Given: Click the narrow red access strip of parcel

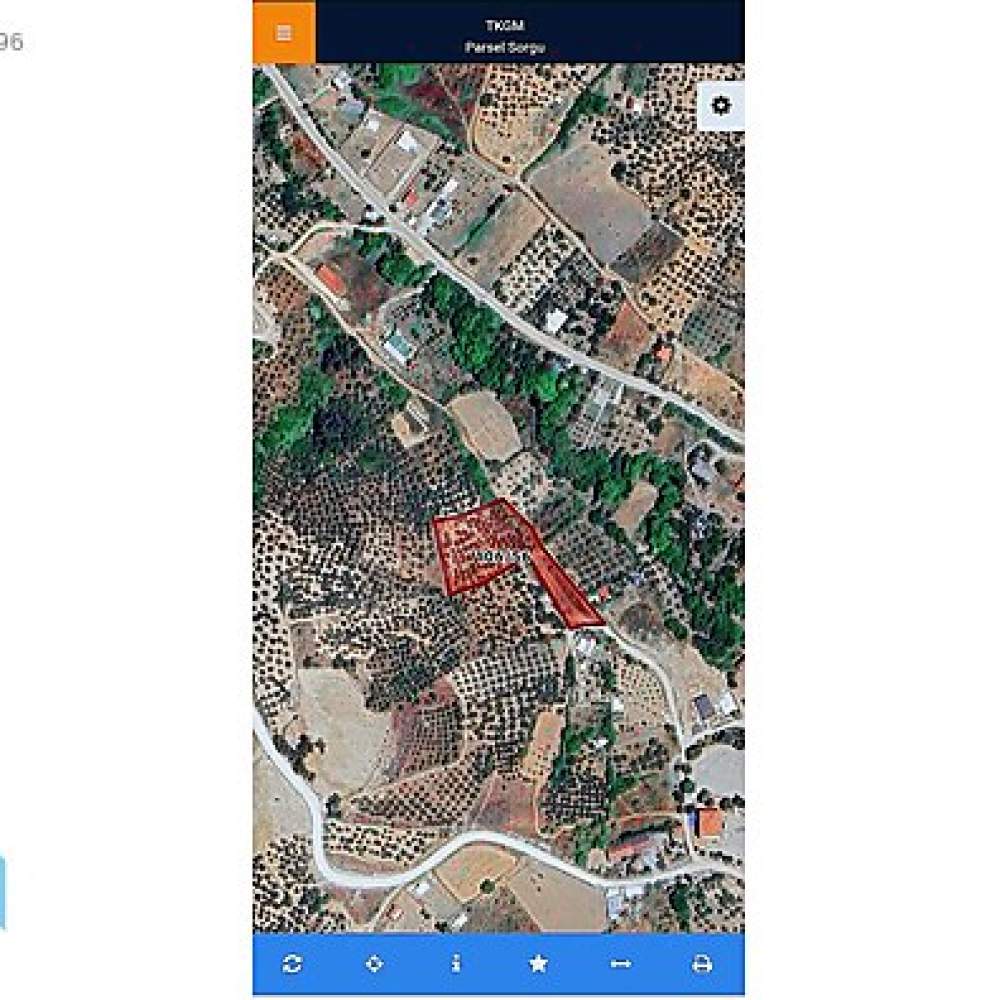Looking at the screenshot, I should 566,588.
